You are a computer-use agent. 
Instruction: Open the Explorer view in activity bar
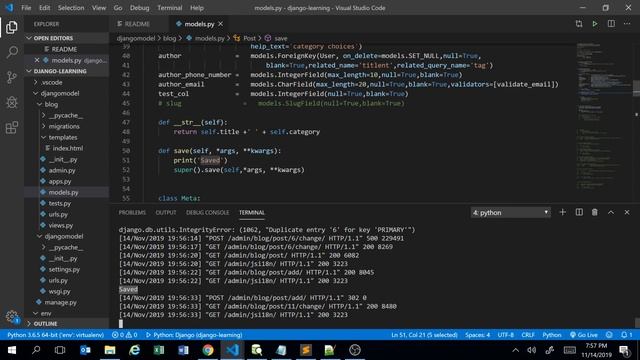(12, 27)
